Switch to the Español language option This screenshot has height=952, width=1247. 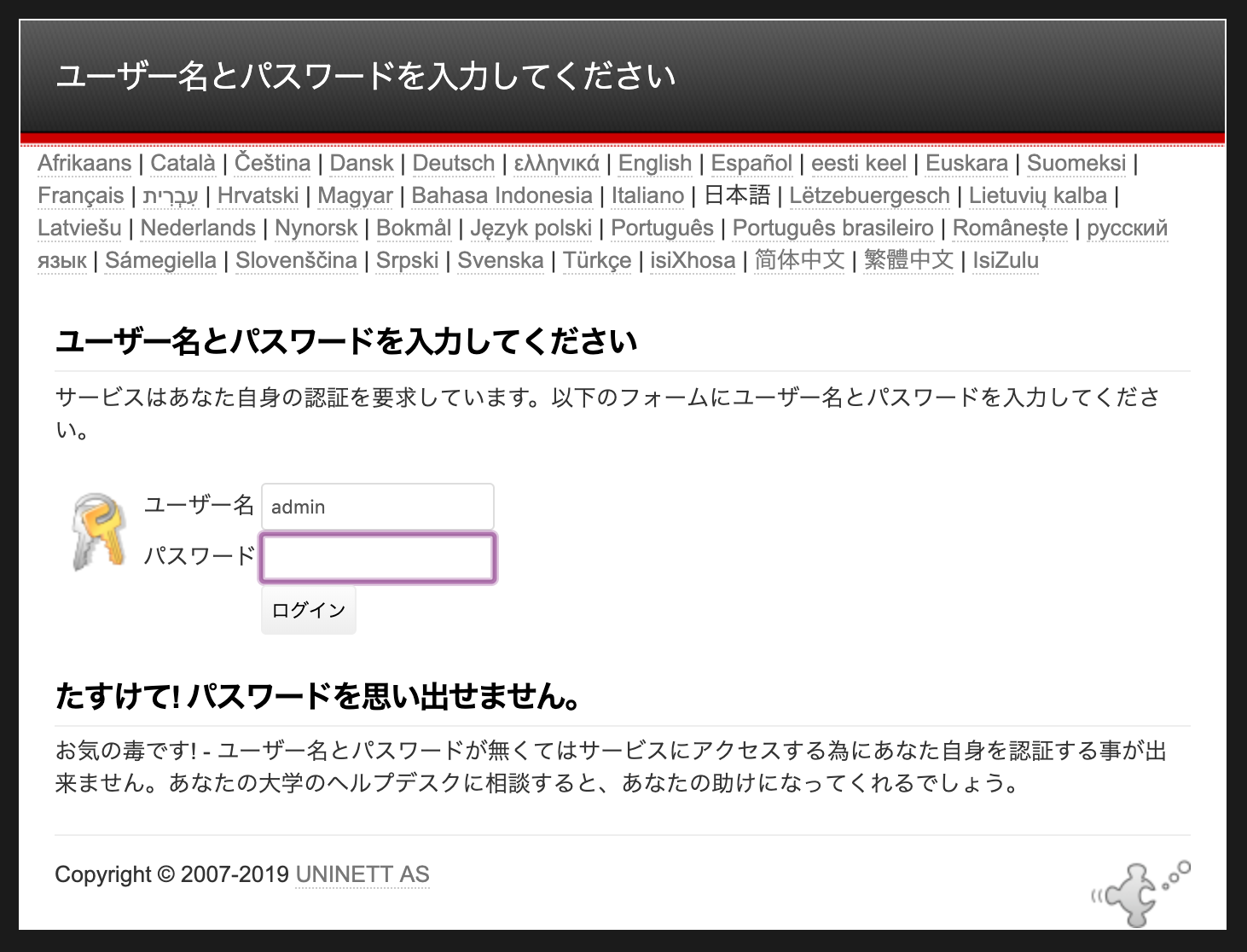[752, 162]
